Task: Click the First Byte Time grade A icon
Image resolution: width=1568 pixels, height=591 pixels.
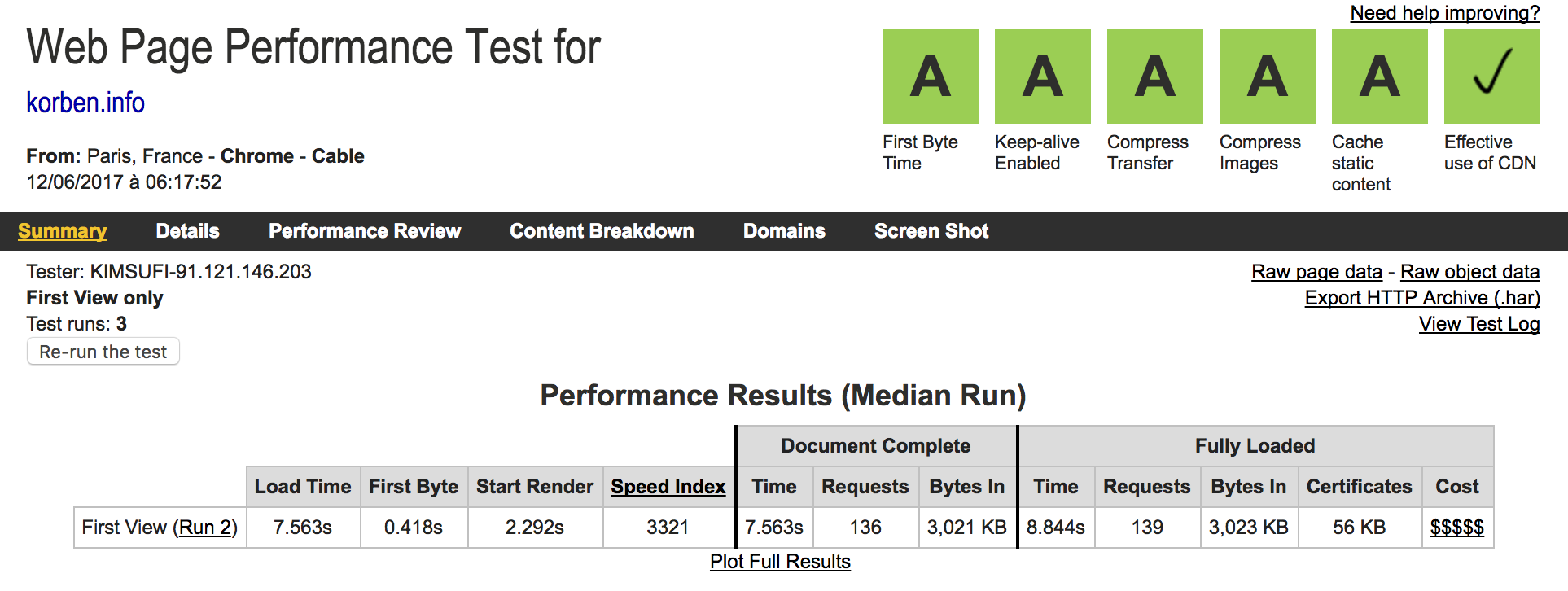Action: pos(931,77)
